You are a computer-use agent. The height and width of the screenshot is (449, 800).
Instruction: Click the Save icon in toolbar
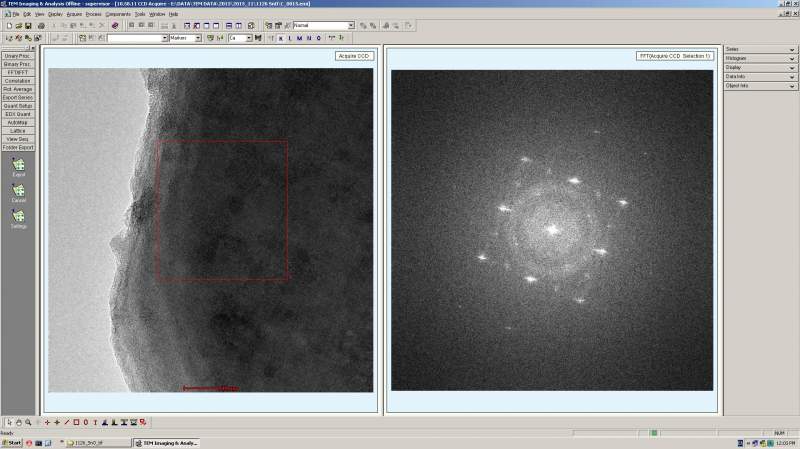coord(29,25)
